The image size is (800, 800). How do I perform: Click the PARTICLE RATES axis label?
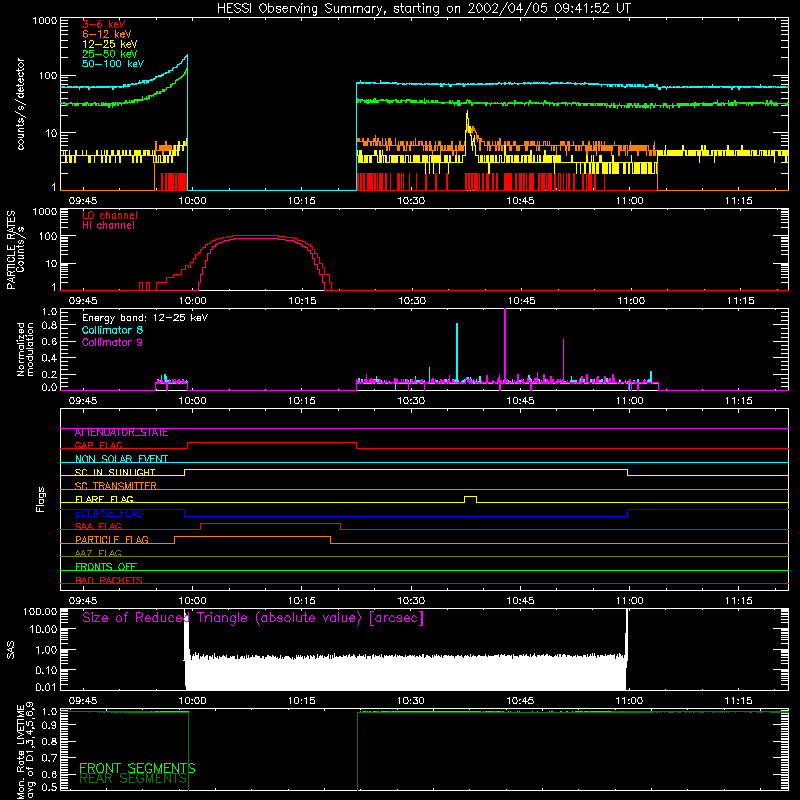pos(11,250)
